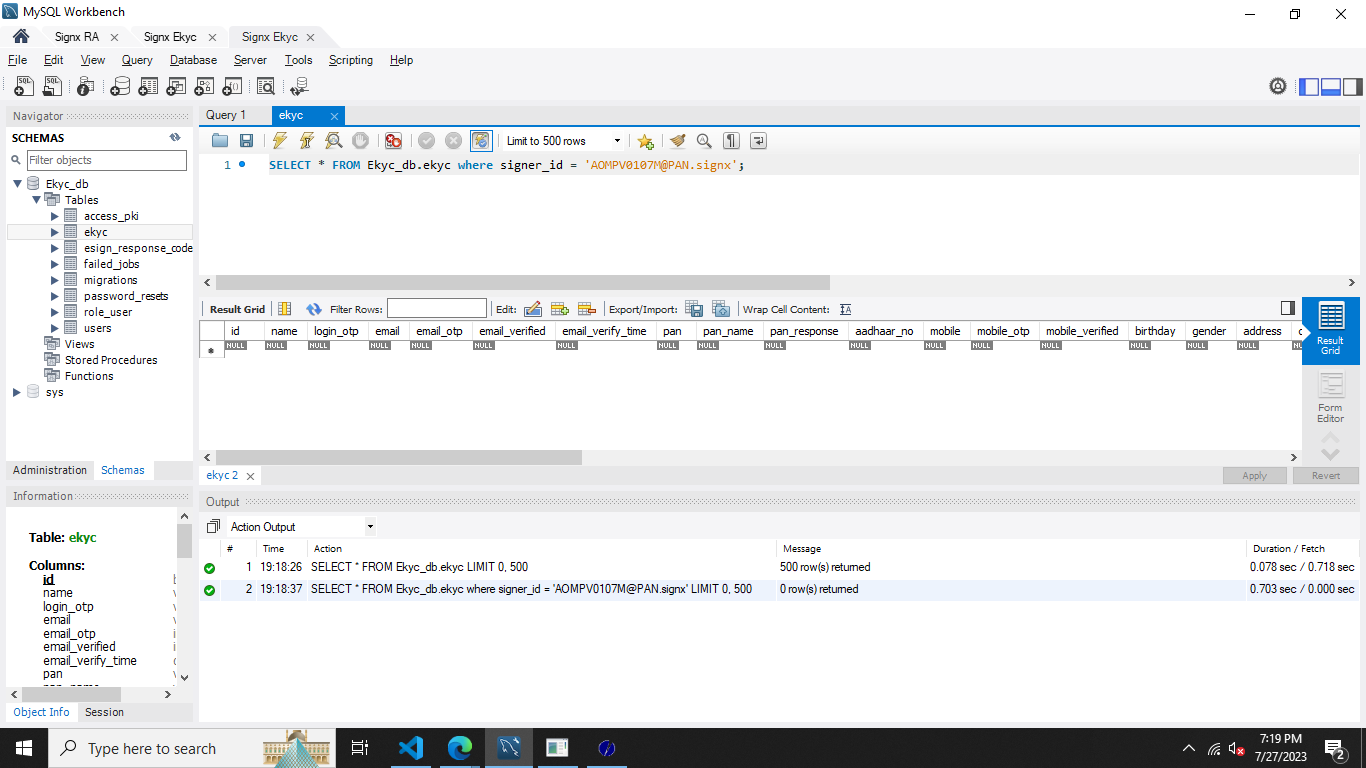Open the Scripting menu
The width and height of the screenshot is (1366, 768).
351,60
